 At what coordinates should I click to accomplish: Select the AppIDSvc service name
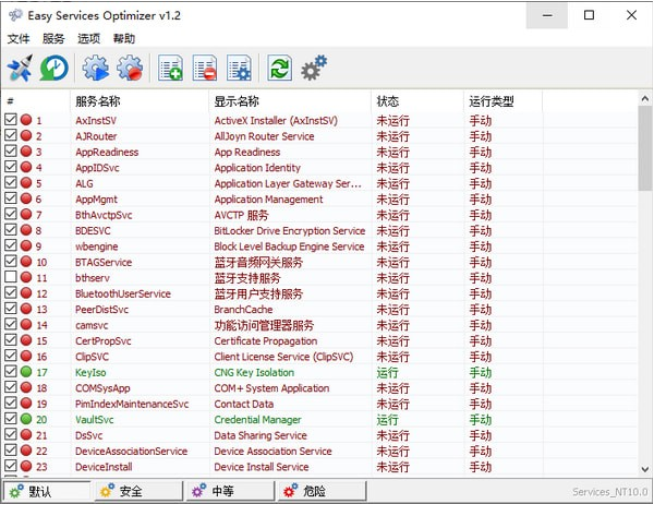(x=97, y=168)
